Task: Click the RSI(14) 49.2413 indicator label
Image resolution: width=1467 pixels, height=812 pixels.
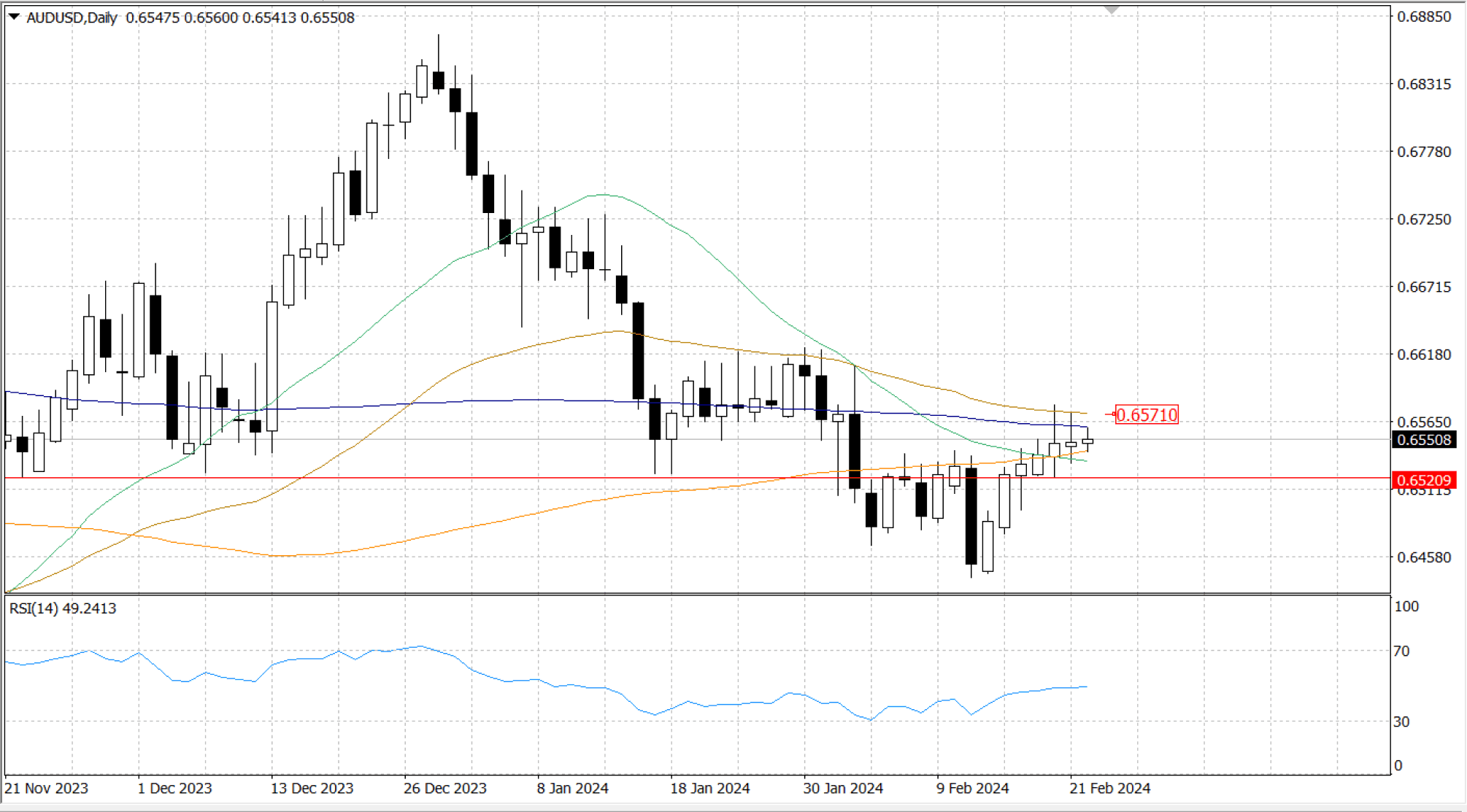Action: click(x=63, y=608)
